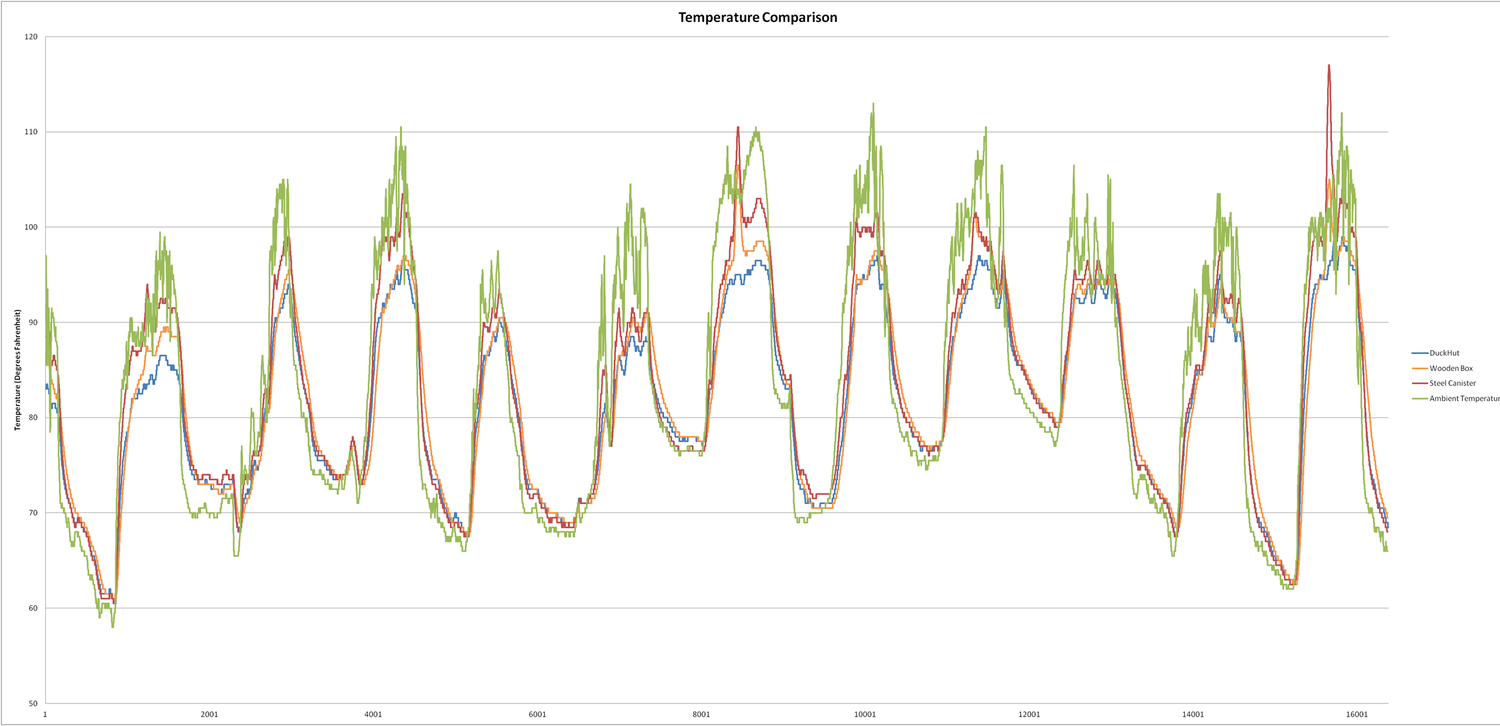Click the blue DuckHut legend line marker
This screenshot has height=726, width=1500.
(x=1418, y=353)
